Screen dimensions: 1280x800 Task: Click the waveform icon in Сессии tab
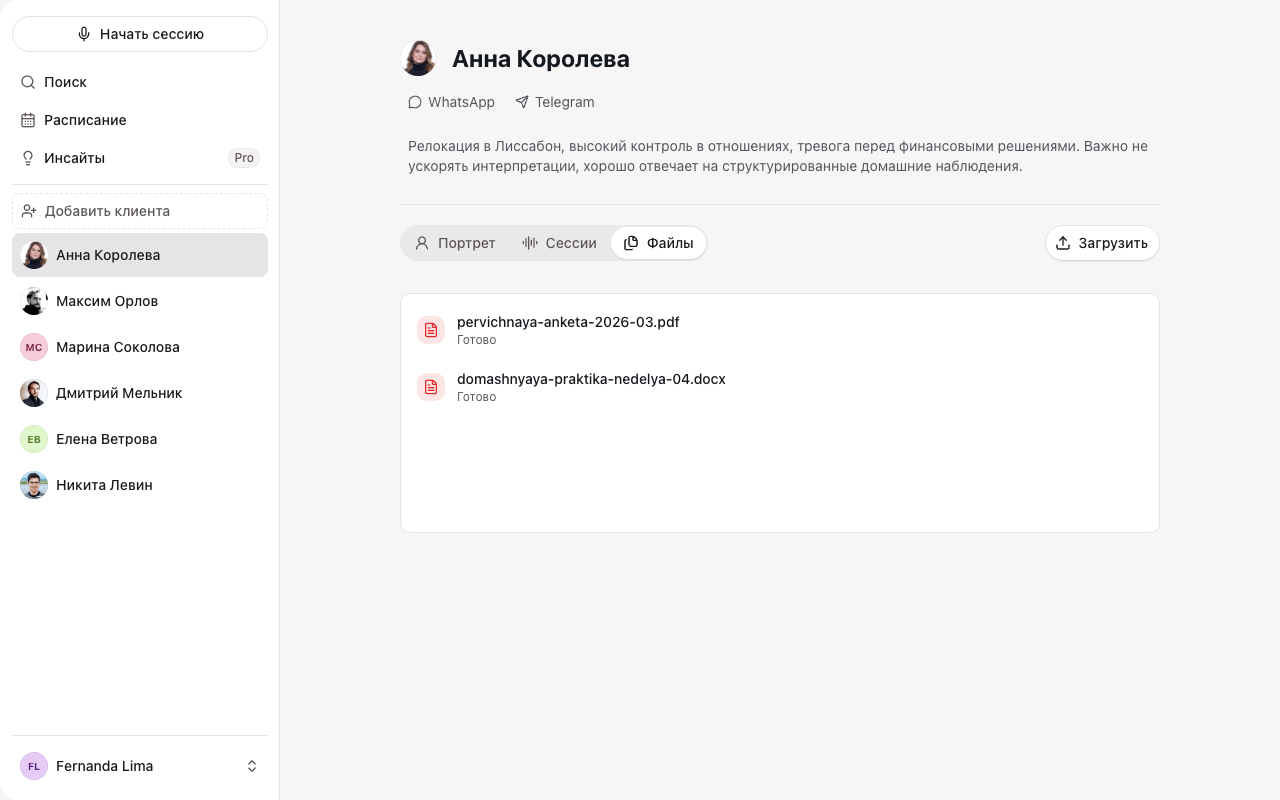click(x=530, y=243)
